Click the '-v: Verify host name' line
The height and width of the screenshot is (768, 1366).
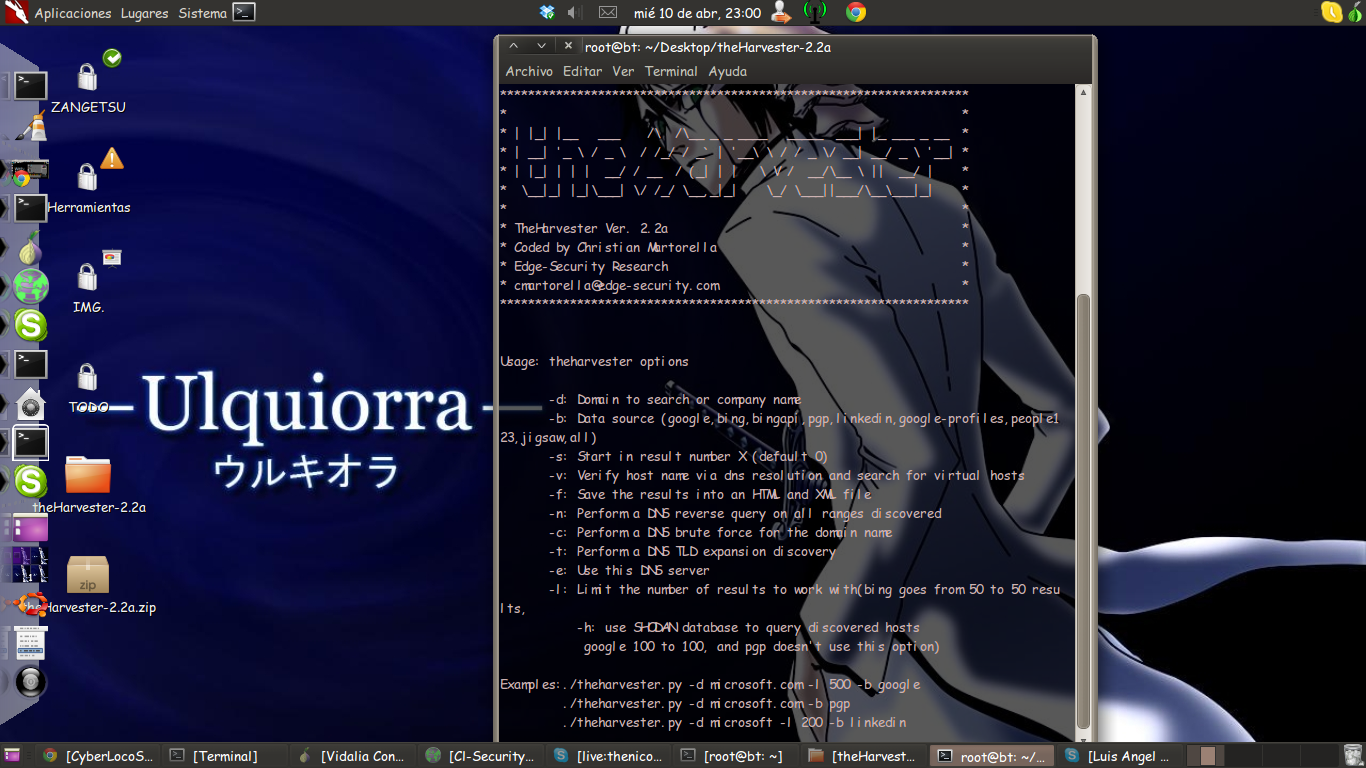(786, 475)
